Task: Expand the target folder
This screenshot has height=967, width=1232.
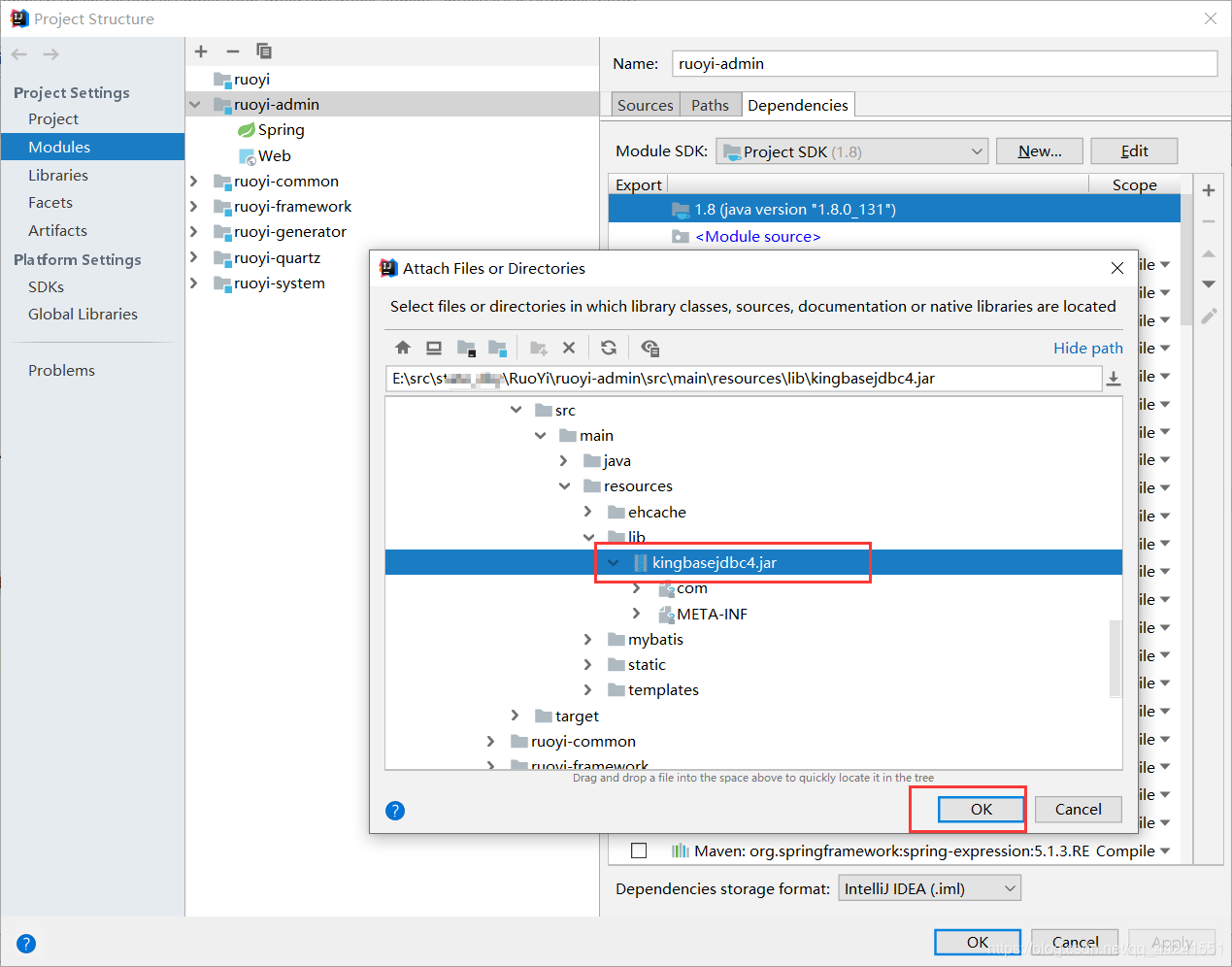Action: (x=516, y=716)
